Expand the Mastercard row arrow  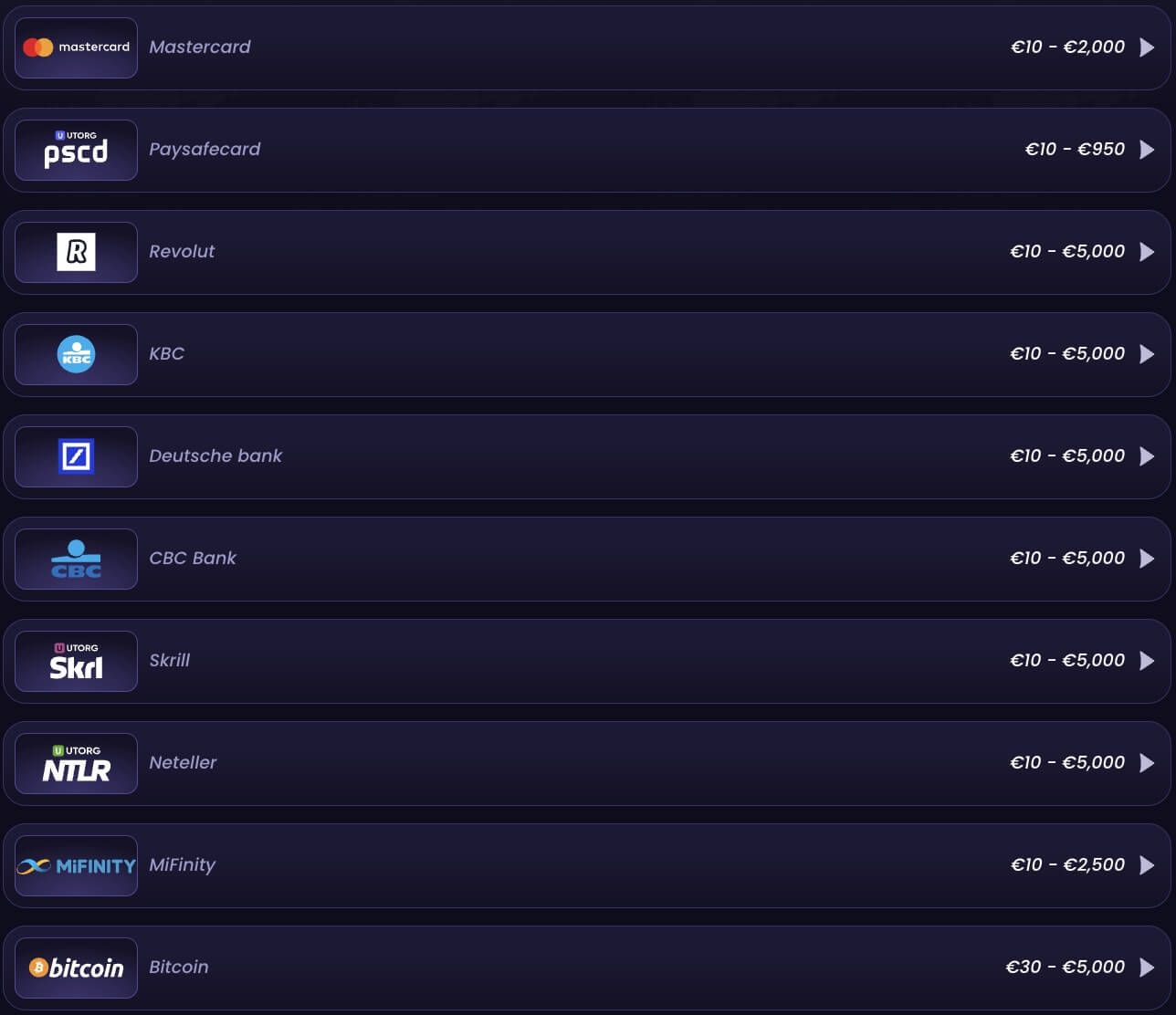[x=1148, y=47]
